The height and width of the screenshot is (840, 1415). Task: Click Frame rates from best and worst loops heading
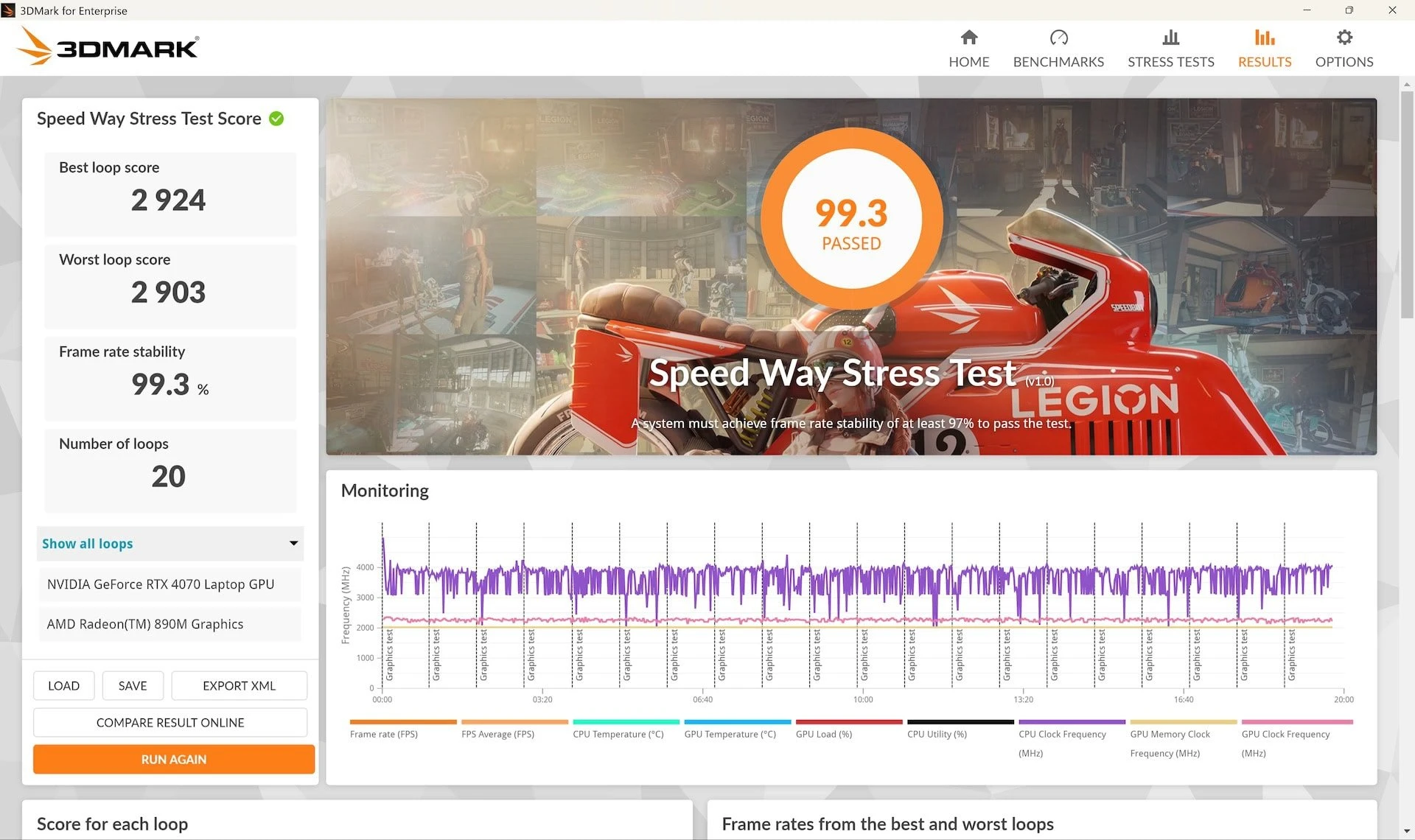point(888,824)
